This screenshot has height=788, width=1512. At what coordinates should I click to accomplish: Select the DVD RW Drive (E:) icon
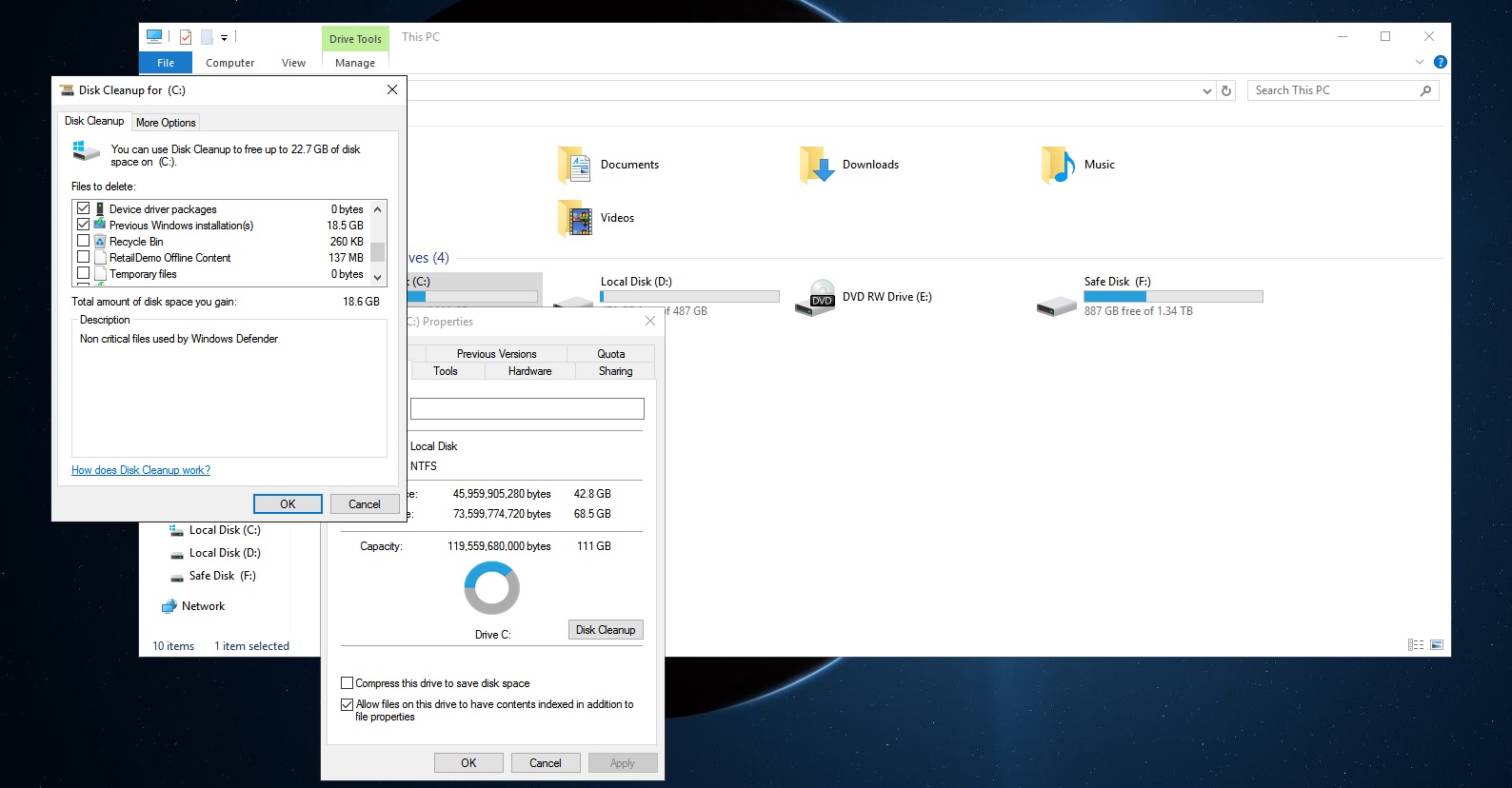[x=816, y=297]
